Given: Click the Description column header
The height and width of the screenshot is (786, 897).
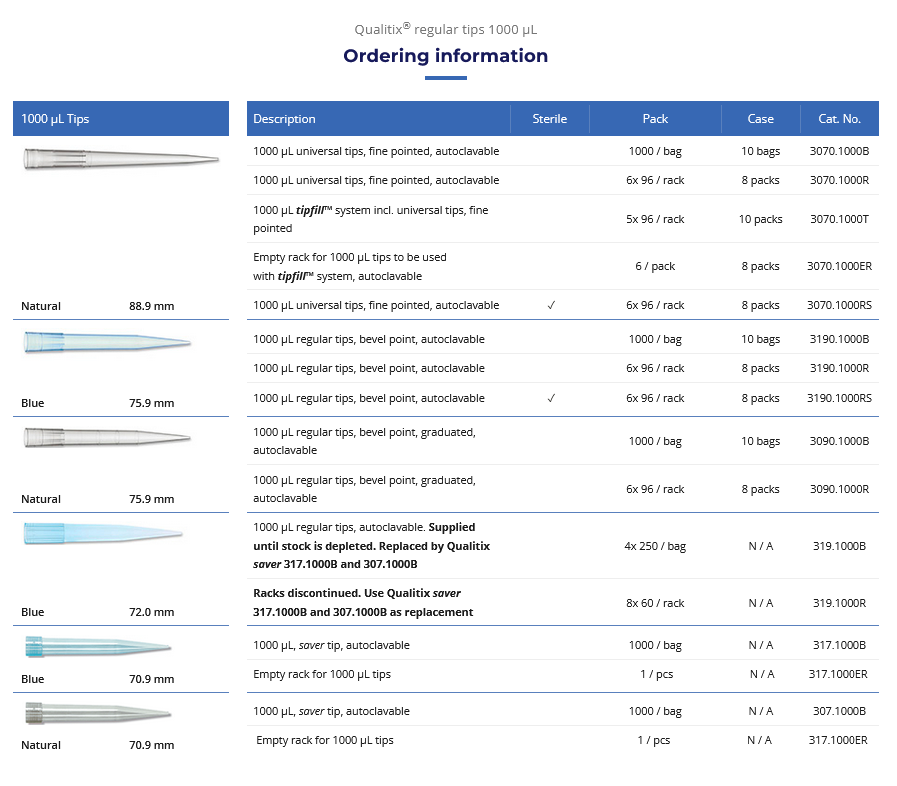Looking at the screenshot, I should pos(285,119).
